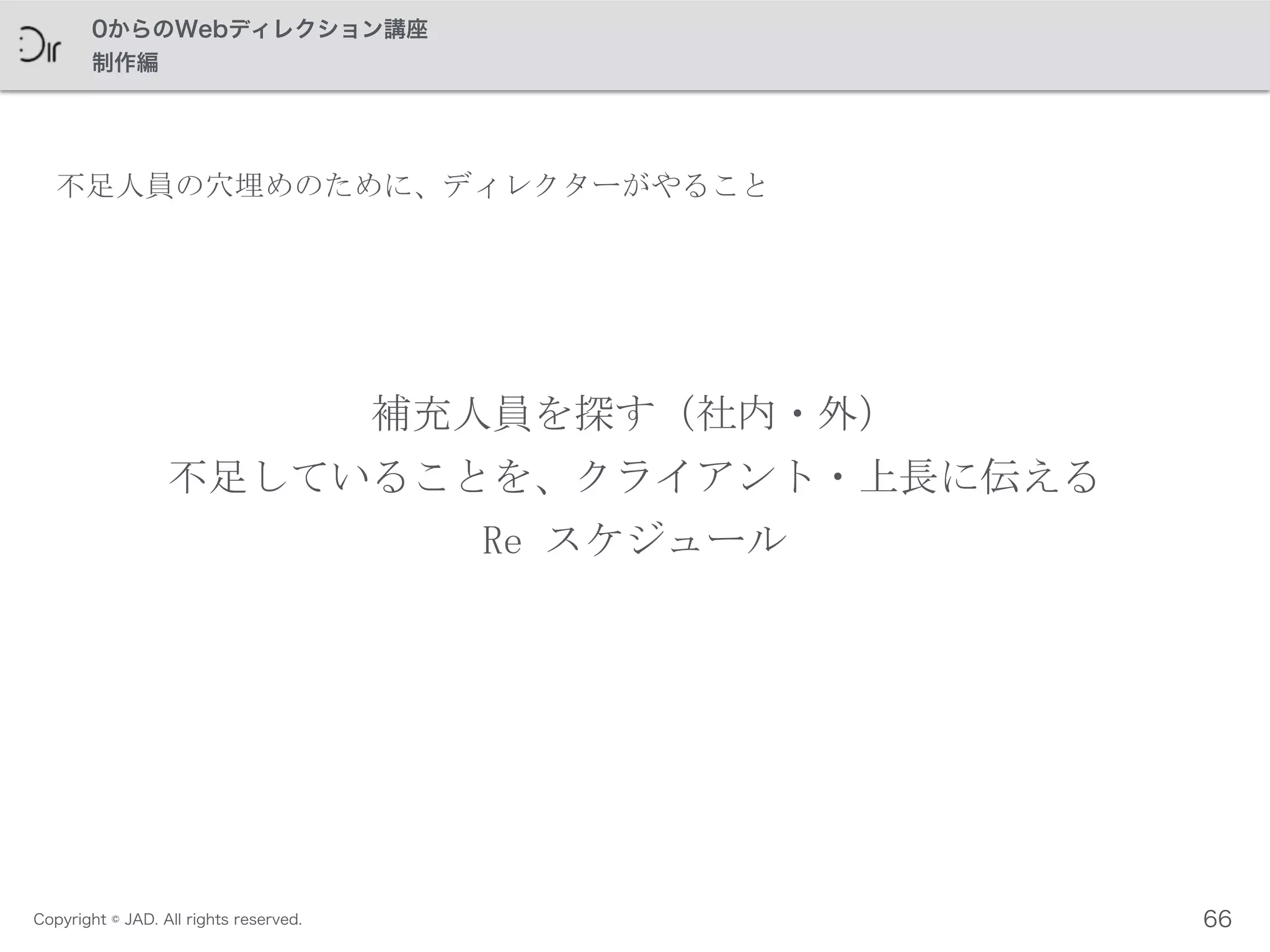Click the copyright notice 'Copyright © JAD. All rights reserved.'
The image size is (1270, 952).
click(167, 919)
